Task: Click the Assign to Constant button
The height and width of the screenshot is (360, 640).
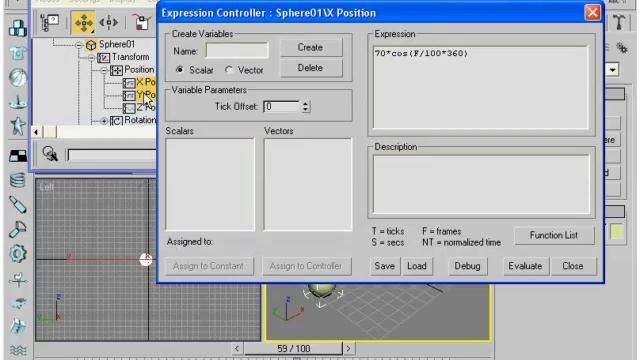Action: [209, 266]
